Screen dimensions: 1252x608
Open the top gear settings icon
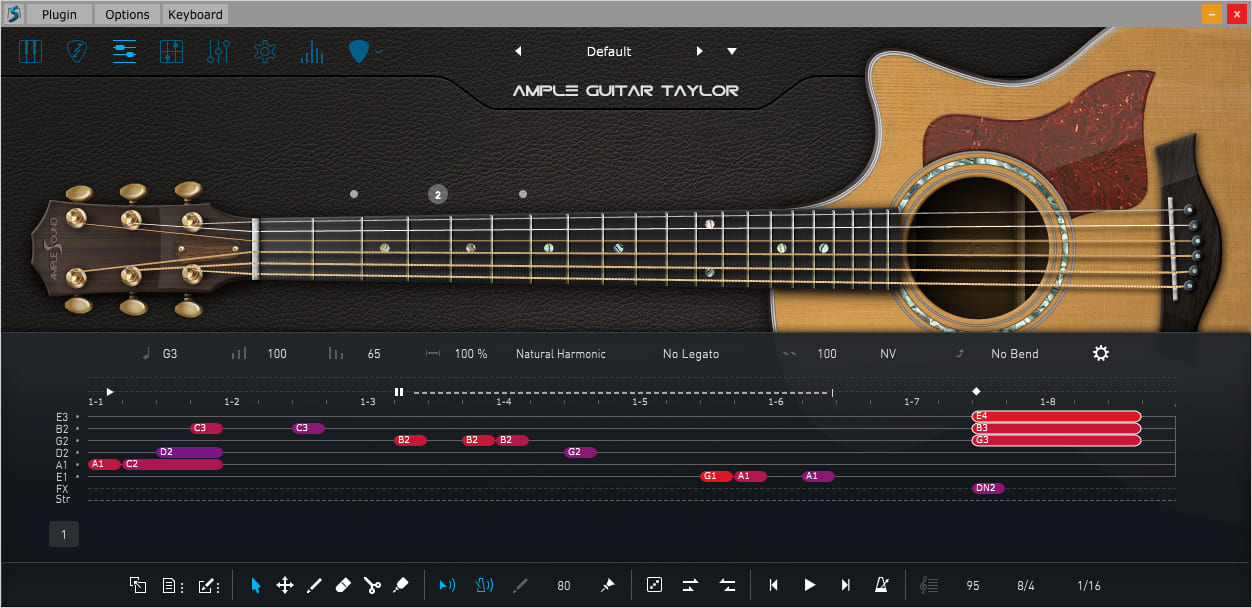coord(264,51)
